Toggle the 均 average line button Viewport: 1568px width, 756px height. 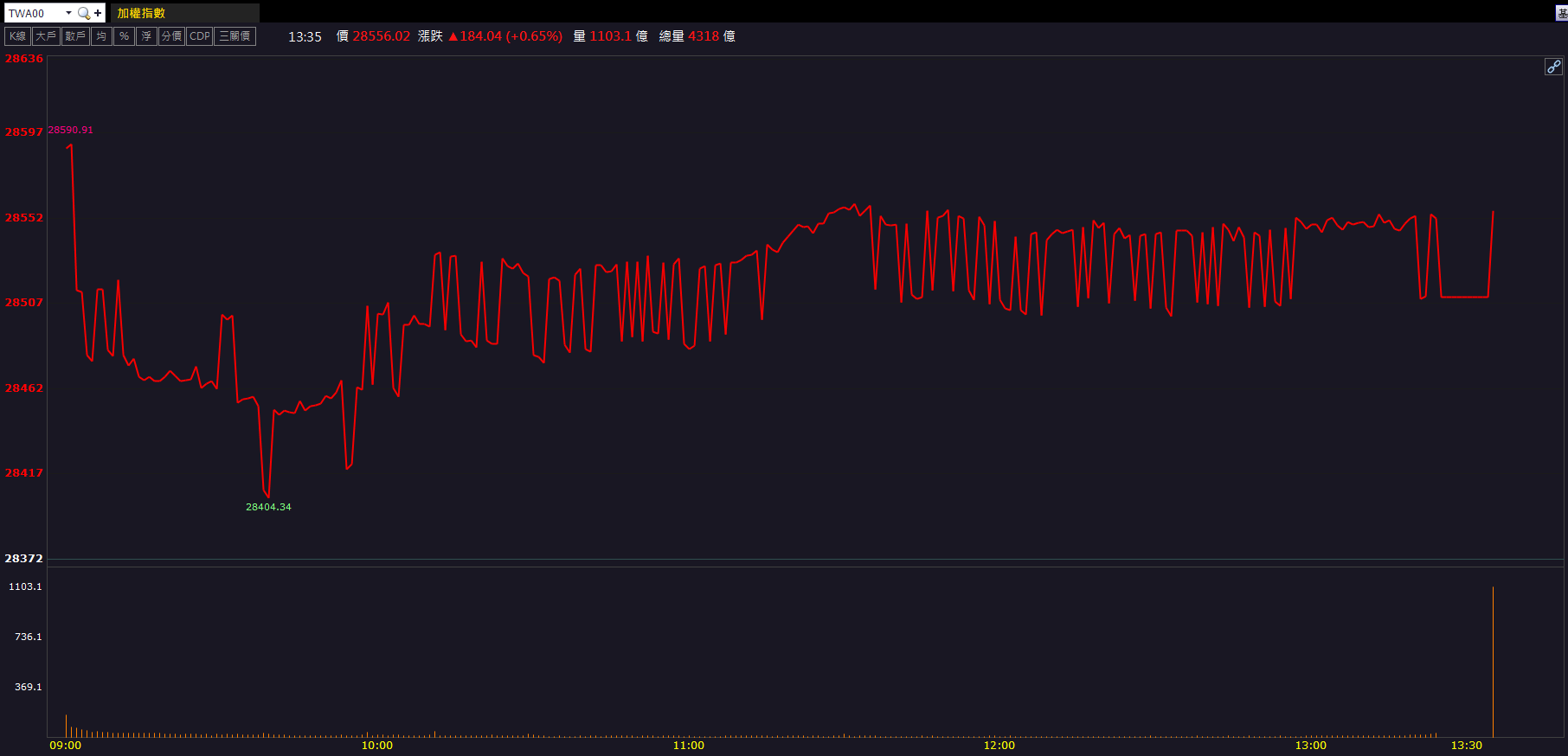[102, 36]
